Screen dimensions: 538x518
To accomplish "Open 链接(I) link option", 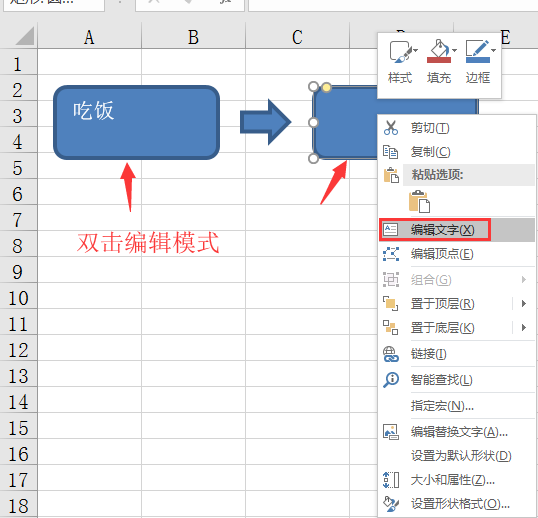I will click(x=457, y=354).
